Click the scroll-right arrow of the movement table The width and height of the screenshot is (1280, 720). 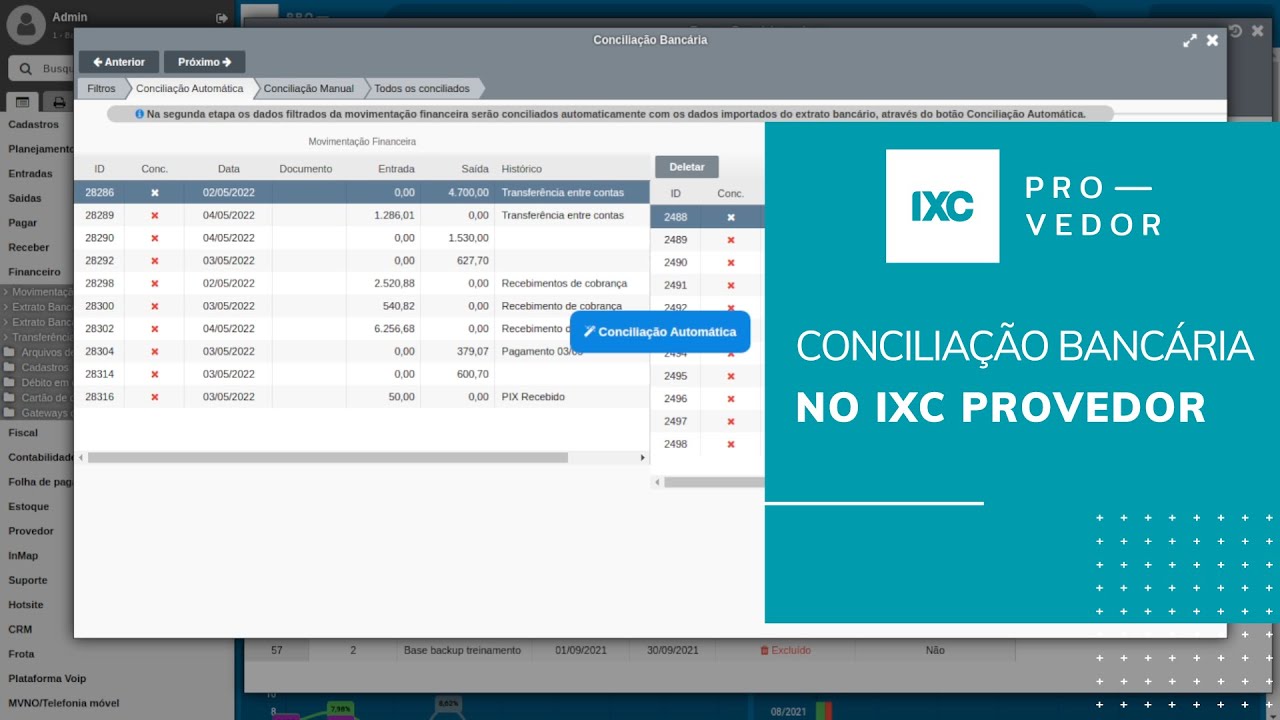pos(642,457)
